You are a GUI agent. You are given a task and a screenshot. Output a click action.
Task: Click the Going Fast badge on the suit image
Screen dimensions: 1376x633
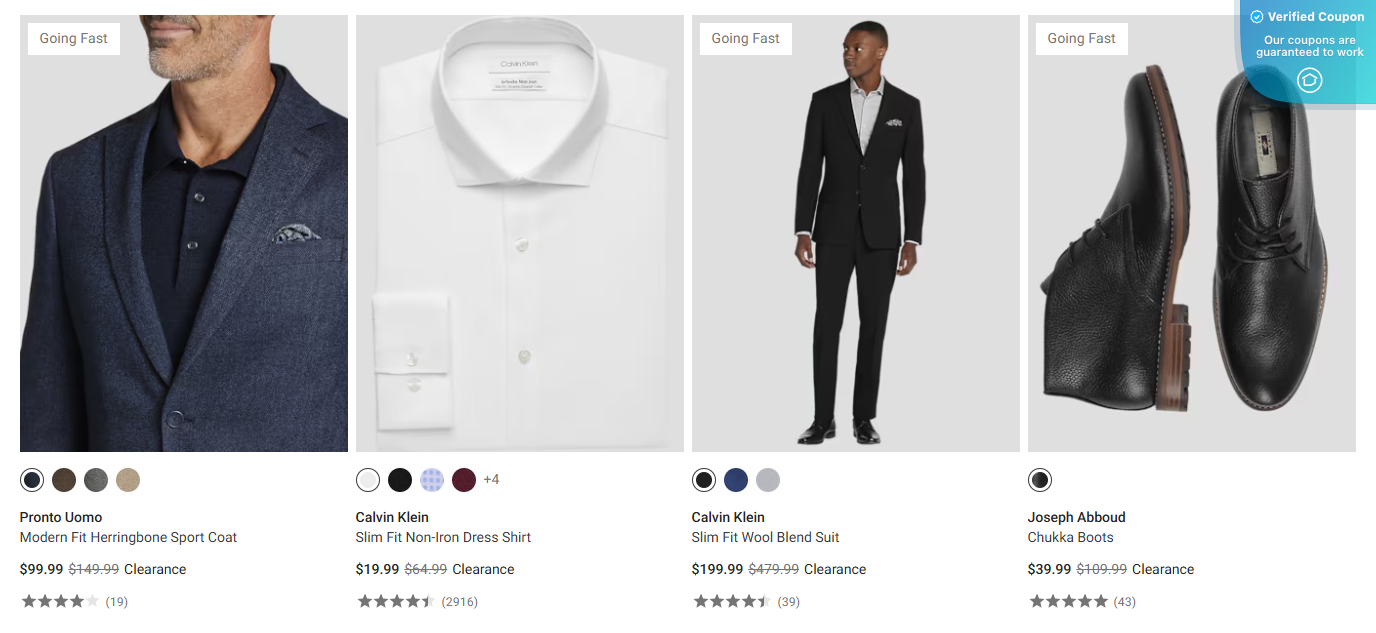pos(745,38)
